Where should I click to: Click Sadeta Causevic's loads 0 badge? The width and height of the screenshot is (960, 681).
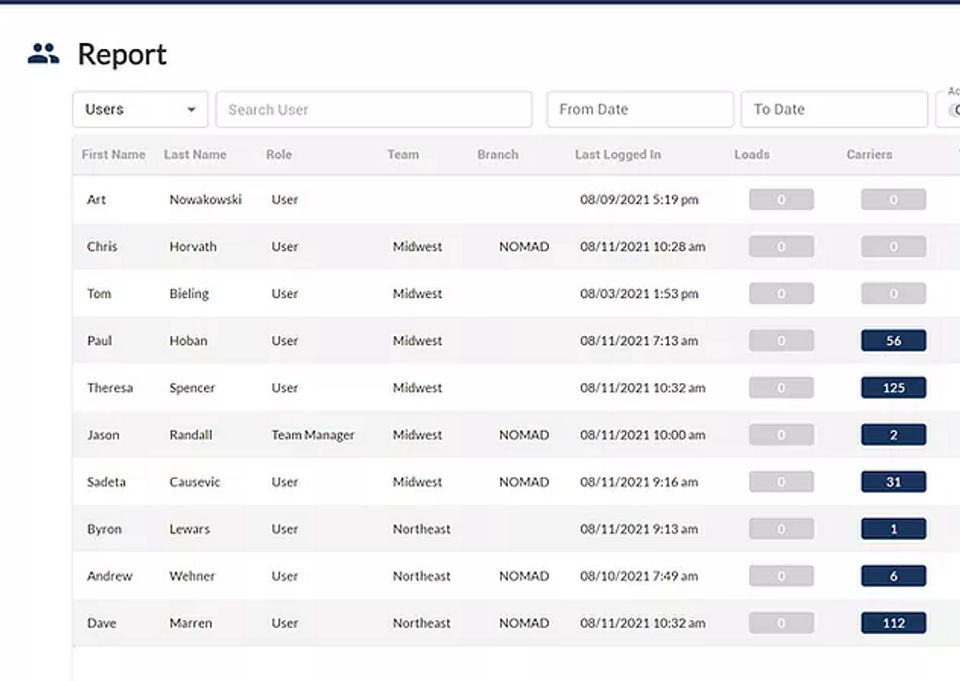coord(781,482)
